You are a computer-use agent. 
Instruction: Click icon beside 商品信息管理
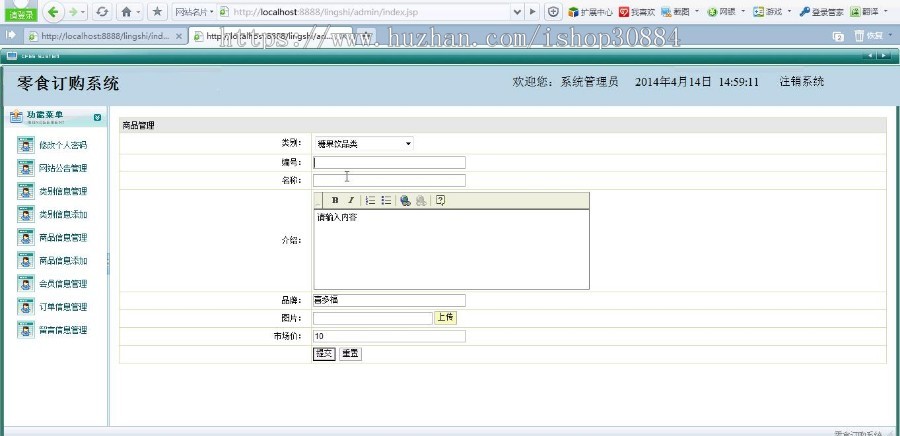coord(26,238)
